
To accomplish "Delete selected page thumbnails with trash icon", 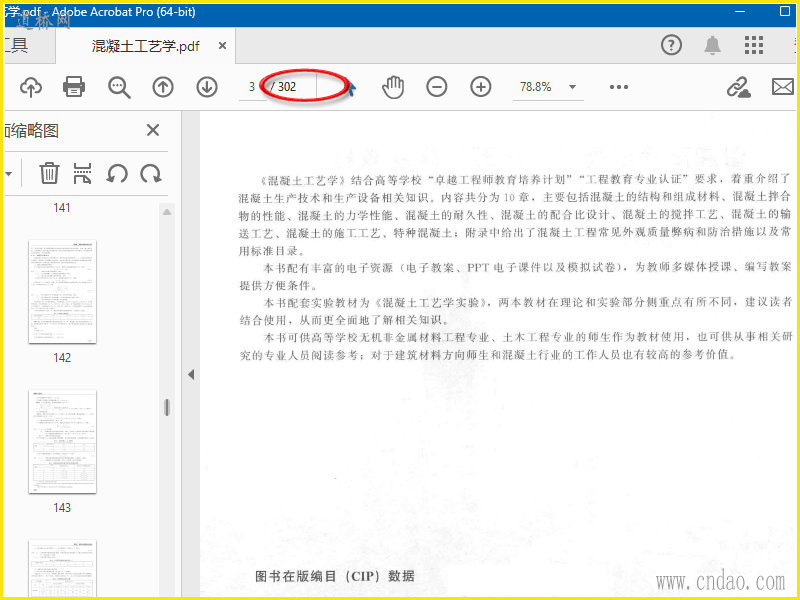I will click(49, 173).
